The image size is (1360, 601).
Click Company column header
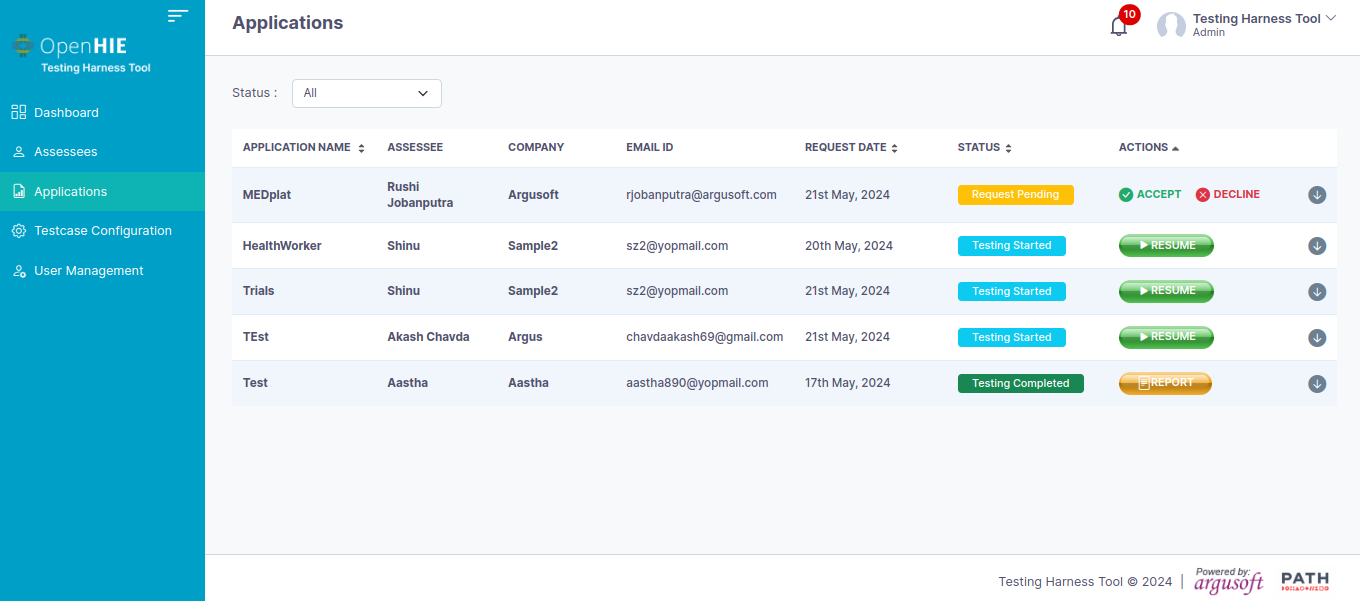pyautogui.click(x=536, y=147)
